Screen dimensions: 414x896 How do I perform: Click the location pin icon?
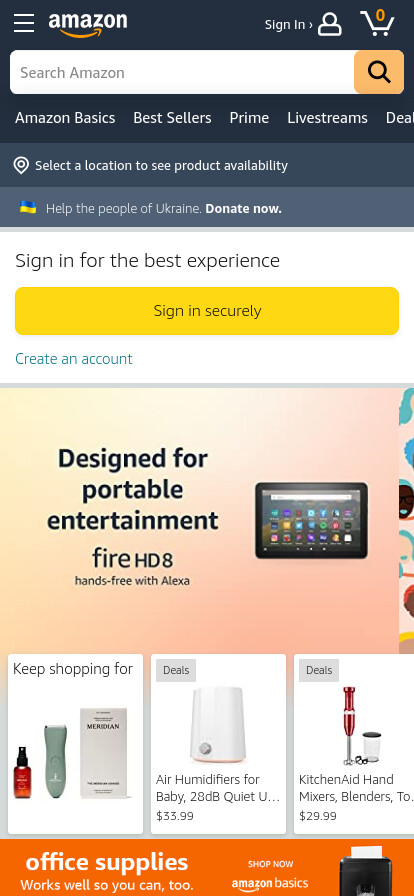tap(21, 166)
